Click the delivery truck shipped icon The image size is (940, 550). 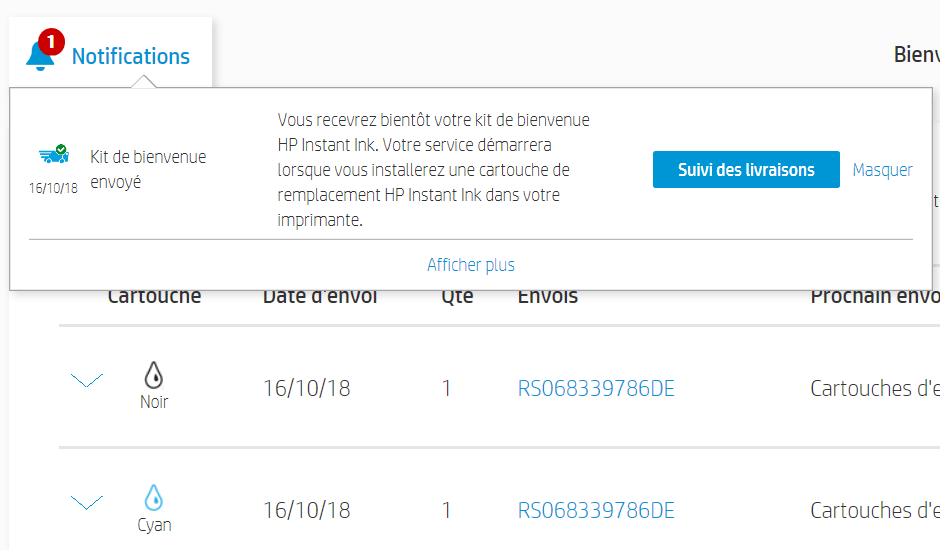click(x=54, y=154)
